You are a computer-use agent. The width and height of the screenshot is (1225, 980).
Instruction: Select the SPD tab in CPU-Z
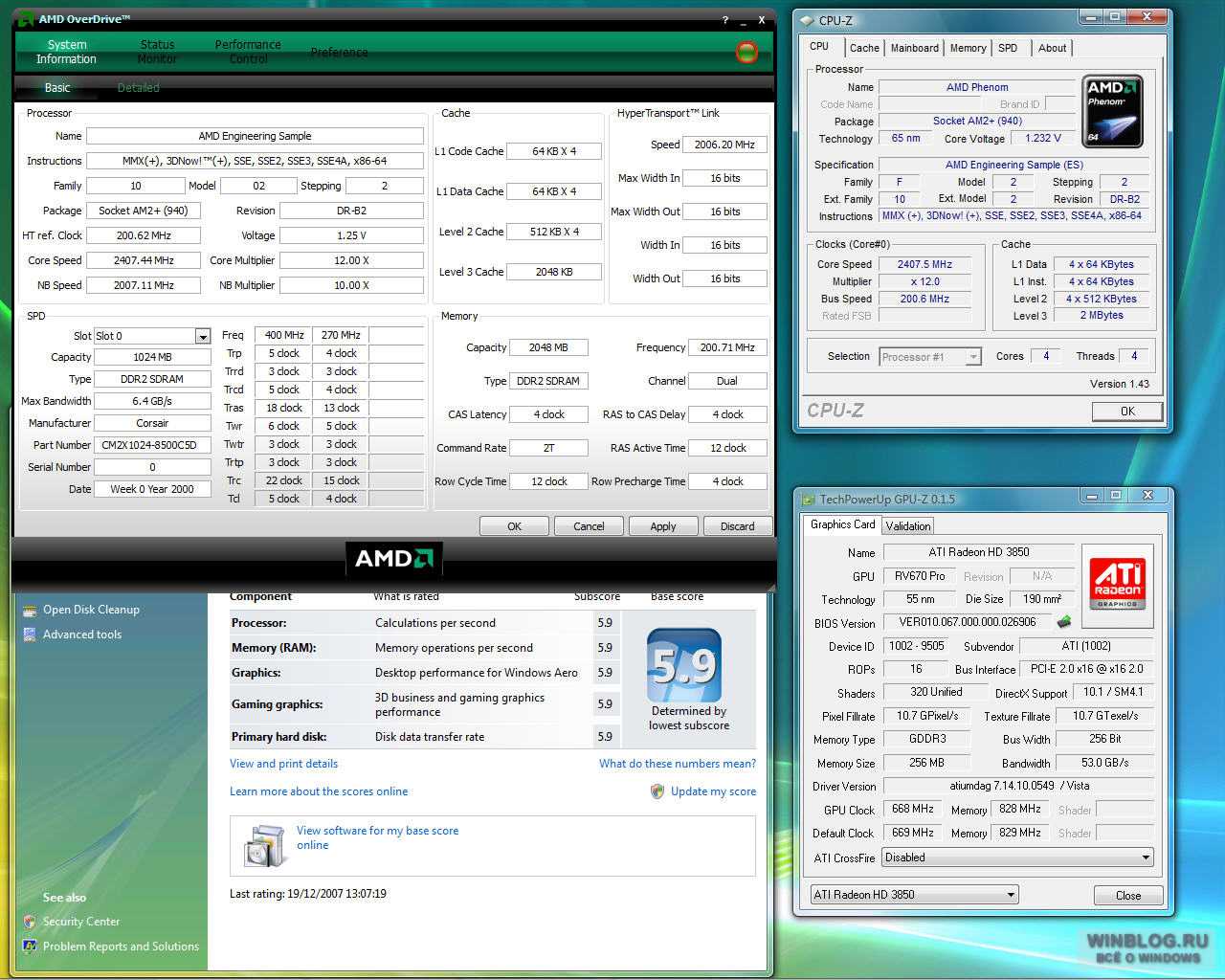point(1008,48)
